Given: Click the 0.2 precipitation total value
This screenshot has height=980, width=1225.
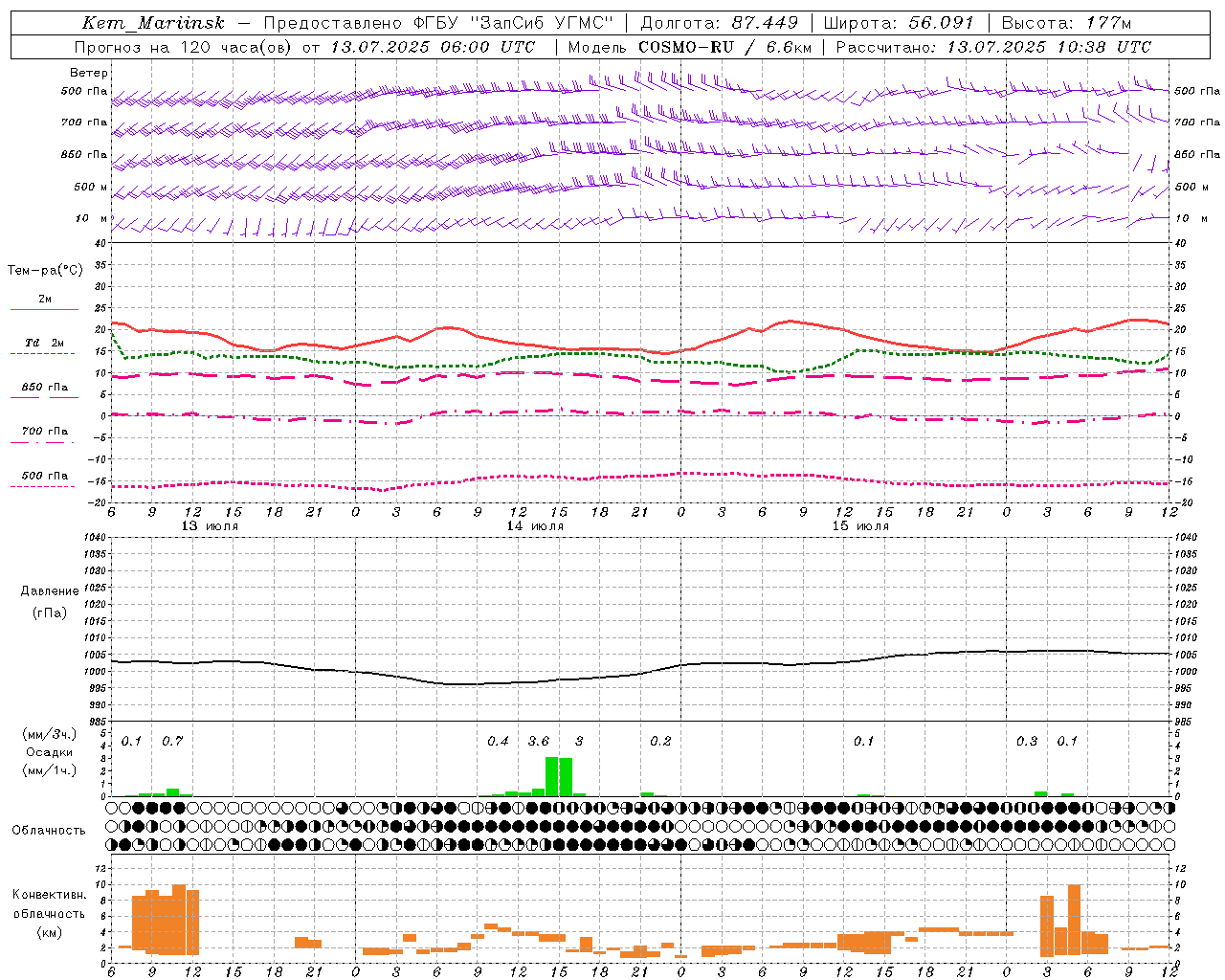Looking at the screenshot, I should point(660,742).
